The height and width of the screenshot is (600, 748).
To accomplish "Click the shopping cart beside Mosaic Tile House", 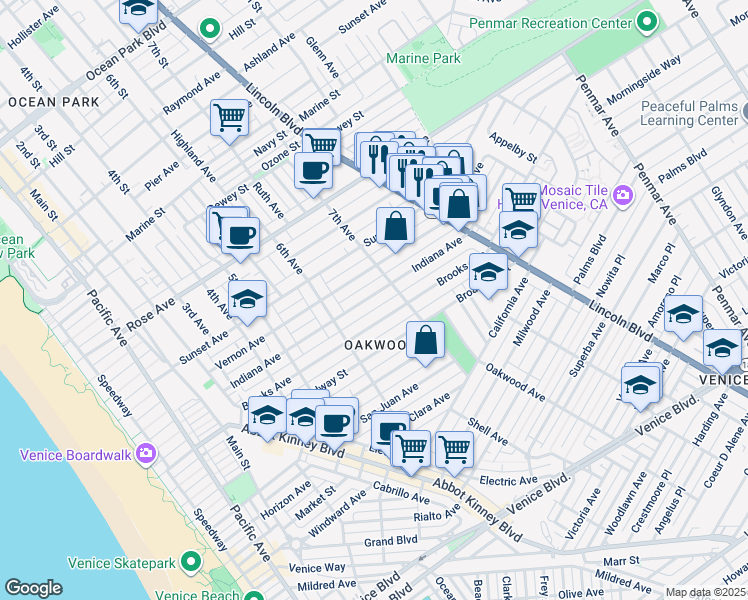I will pos(520,199).
